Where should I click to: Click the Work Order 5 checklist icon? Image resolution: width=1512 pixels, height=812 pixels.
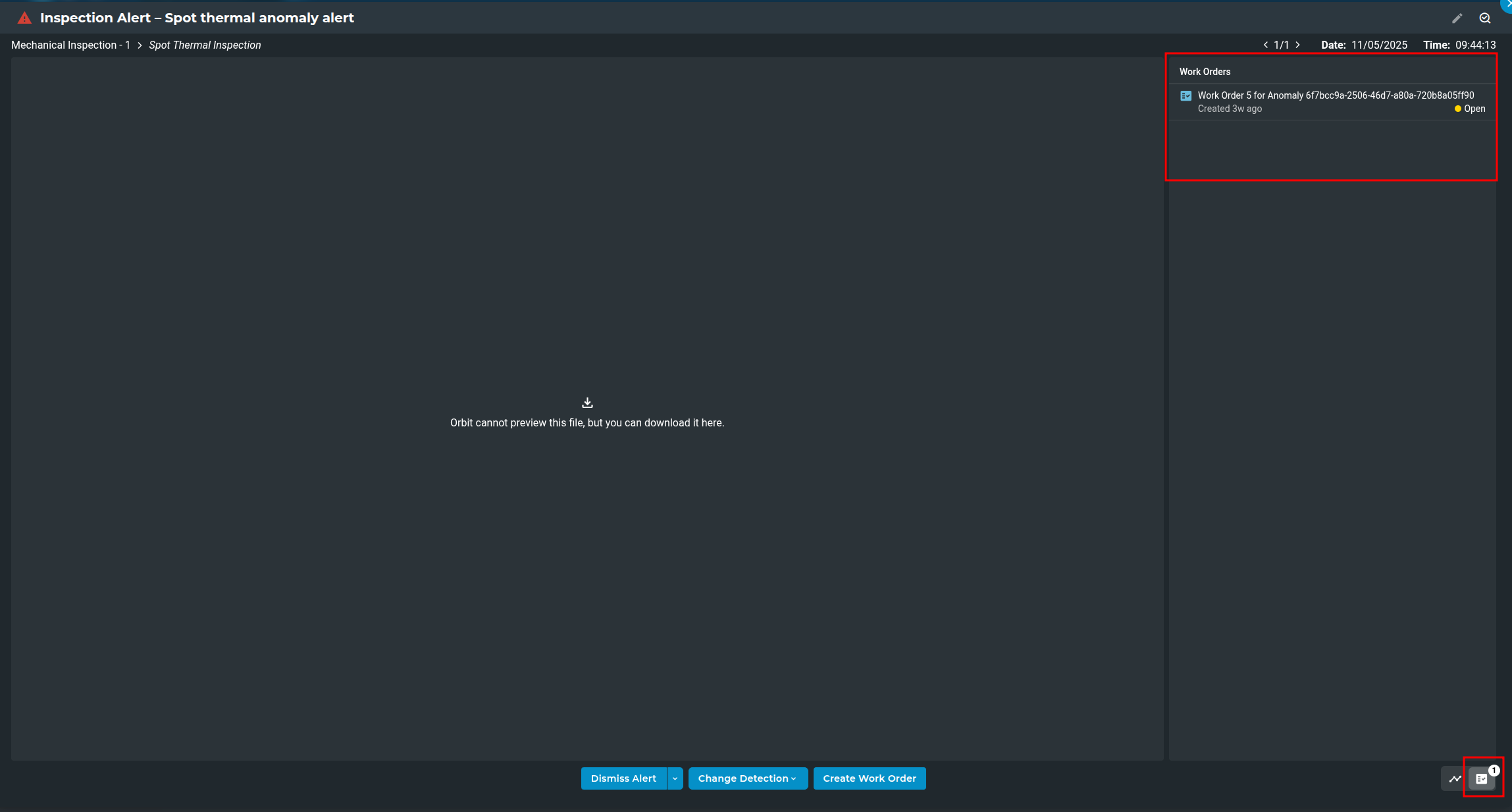click(1186, 96)
